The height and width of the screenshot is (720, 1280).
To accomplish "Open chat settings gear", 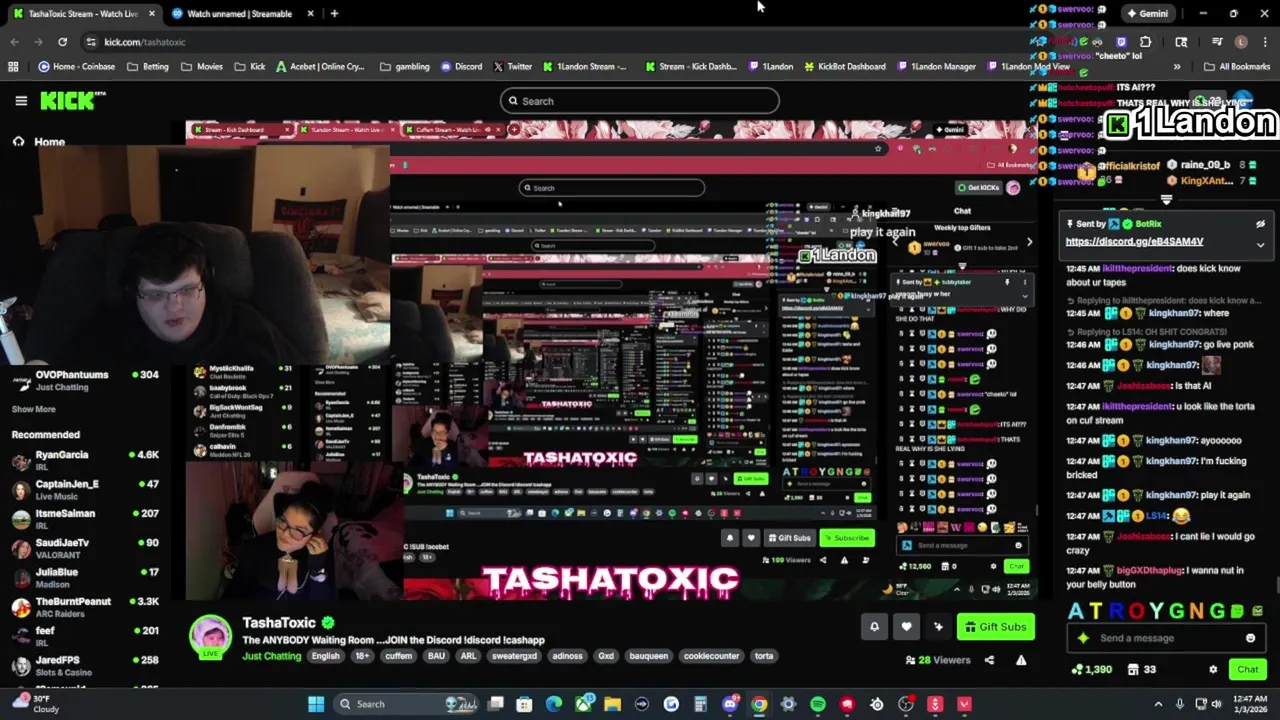I will coord(1213,669).
